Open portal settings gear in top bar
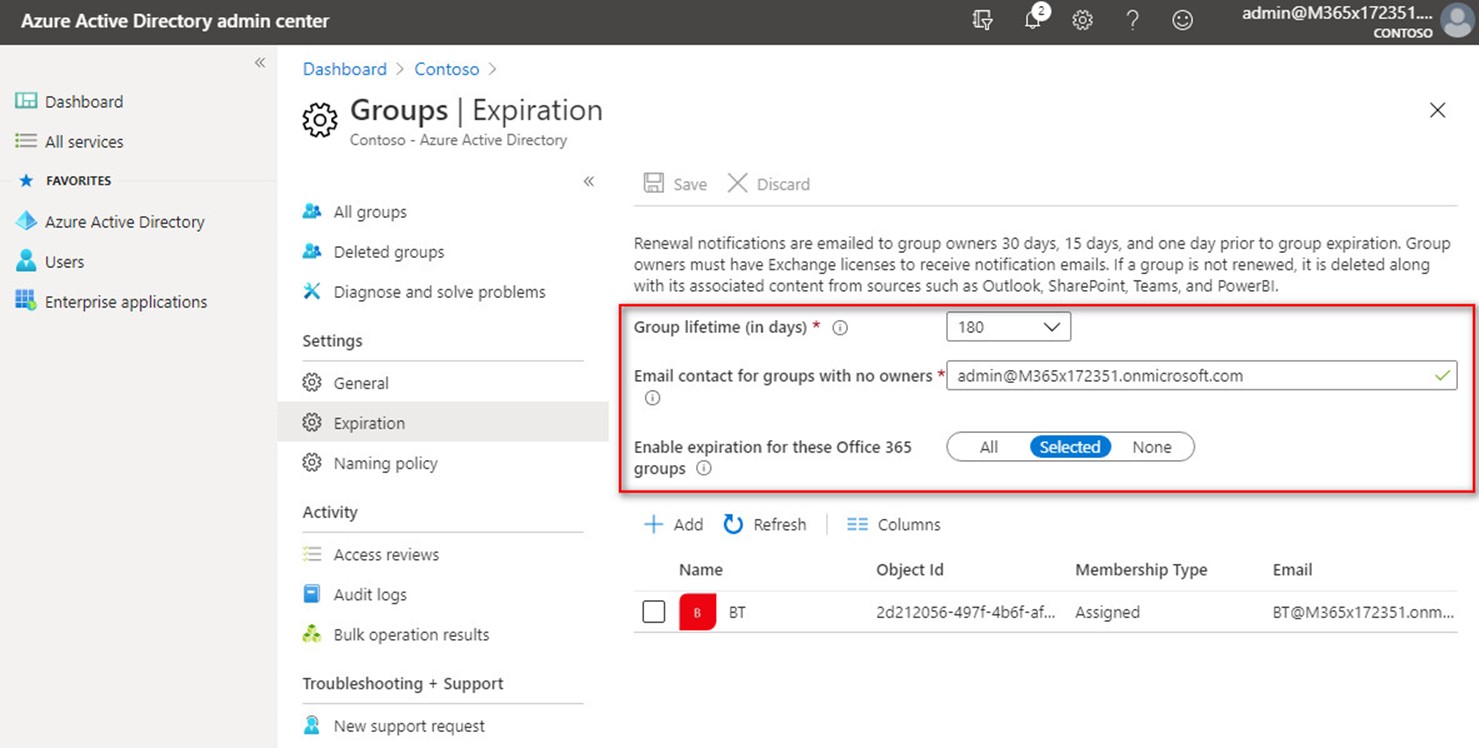The image size is (1479, 748). point(1082,21)
